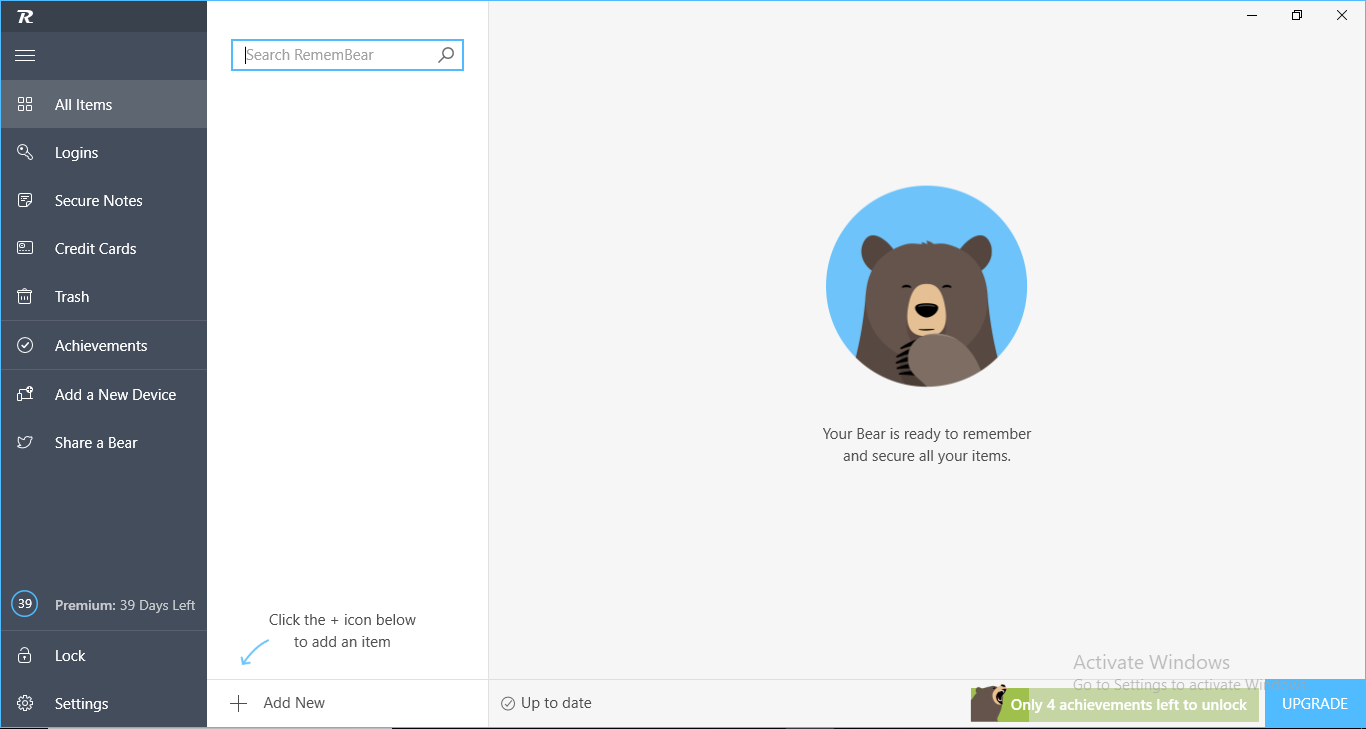The height and width of the screenshot is (729, 1366).
Task: Open the hamburger menu icon
Action: pos(25,56)
